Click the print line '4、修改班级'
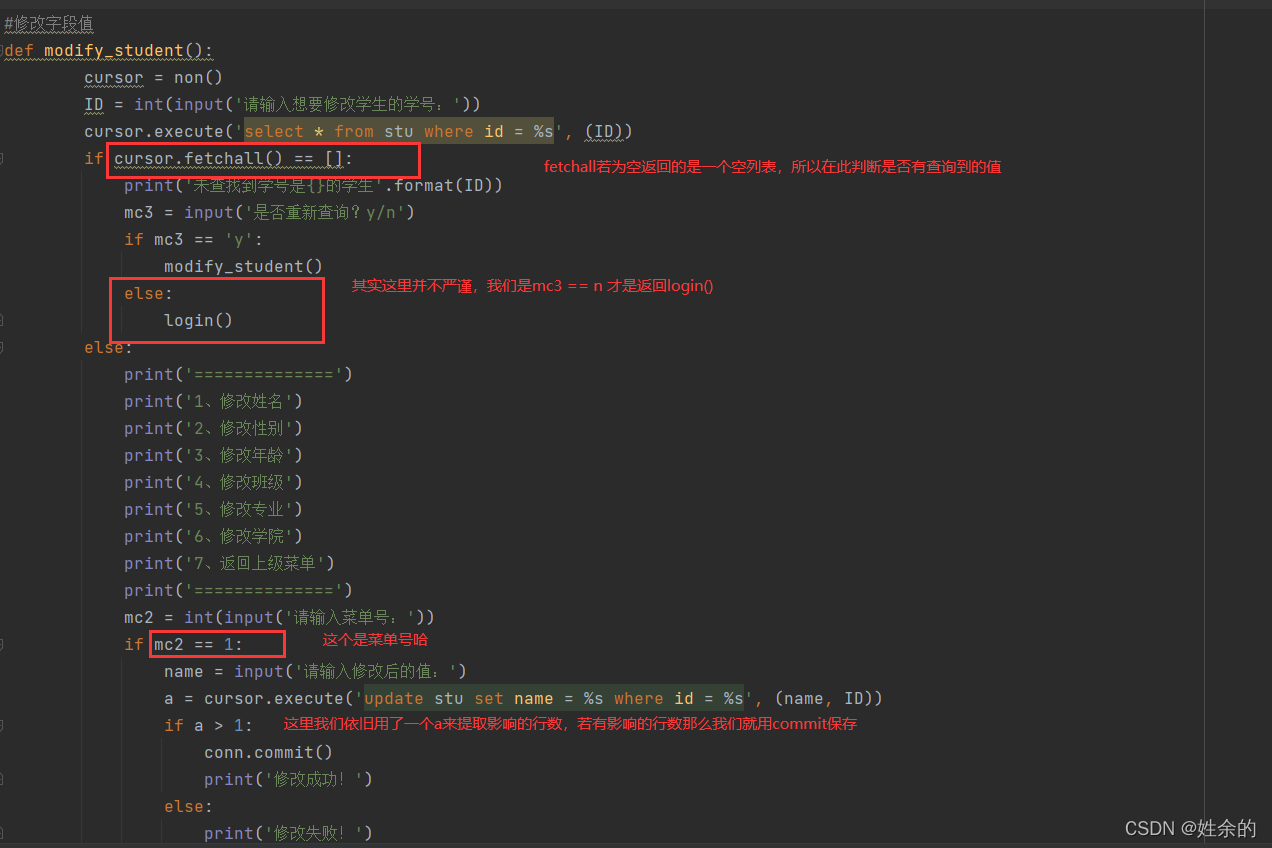Image resolution: width=1272 pixels, height=848 pixels. [x=213, y=482]
